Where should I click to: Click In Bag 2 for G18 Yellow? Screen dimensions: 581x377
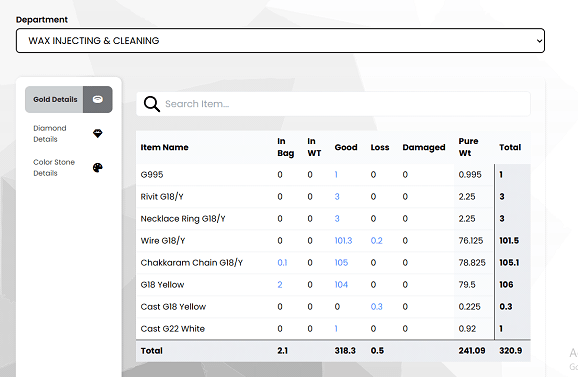(x=280, y=285)
